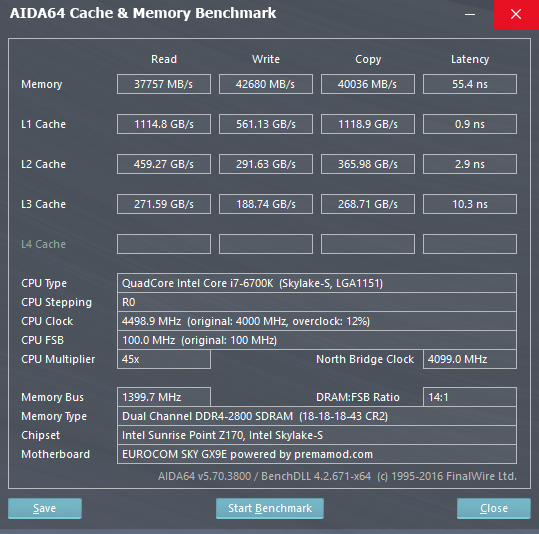Click the L2 Cache Write value
This screenshot has width=539, height=534.
pos(266,164)
